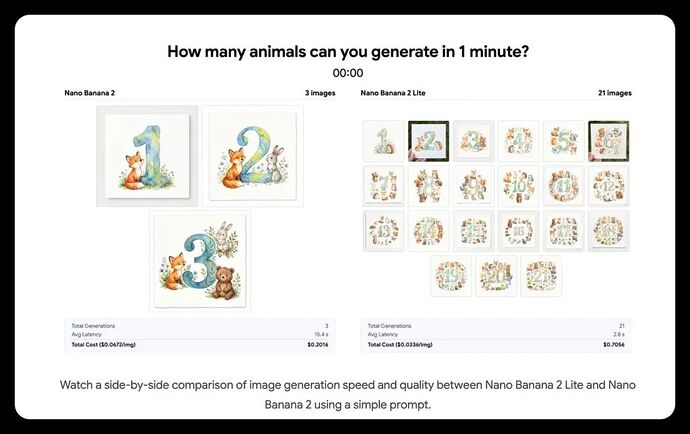This screenshot has height=434, width=690.
Task: Click the 21 images counter label
Action: click(615, 93)
